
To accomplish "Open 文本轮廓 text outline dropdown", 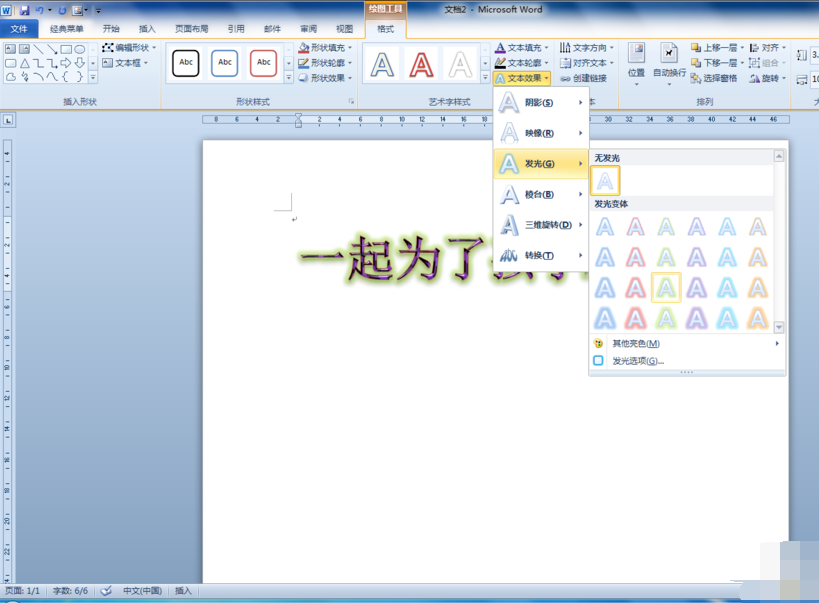I will 521,63.
